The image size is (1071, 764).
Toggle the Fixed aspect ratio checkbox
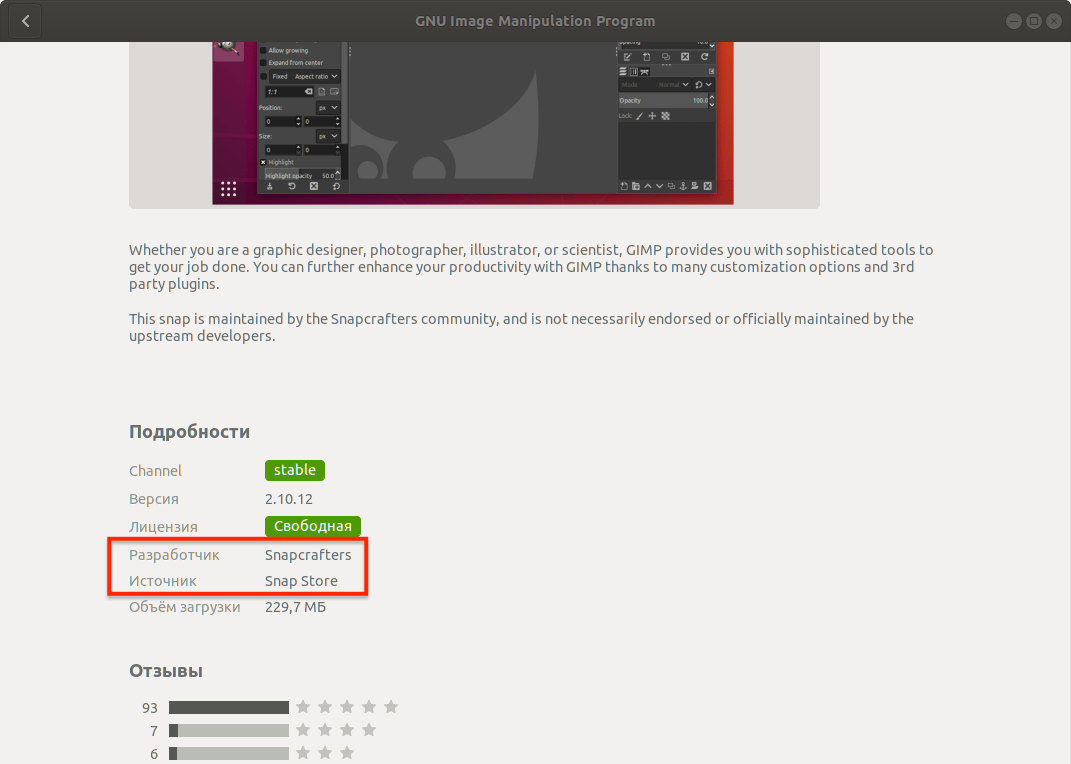pyautogui.click(x=264, y=76)
